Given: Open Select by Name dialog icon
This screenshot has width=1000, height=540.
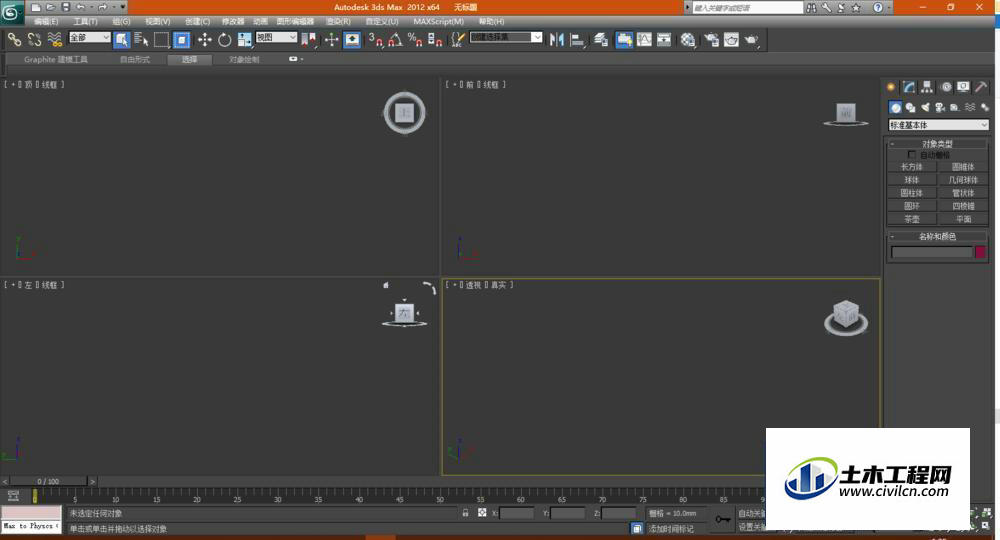Looking at the screenshot, I should tap(142, 40).
